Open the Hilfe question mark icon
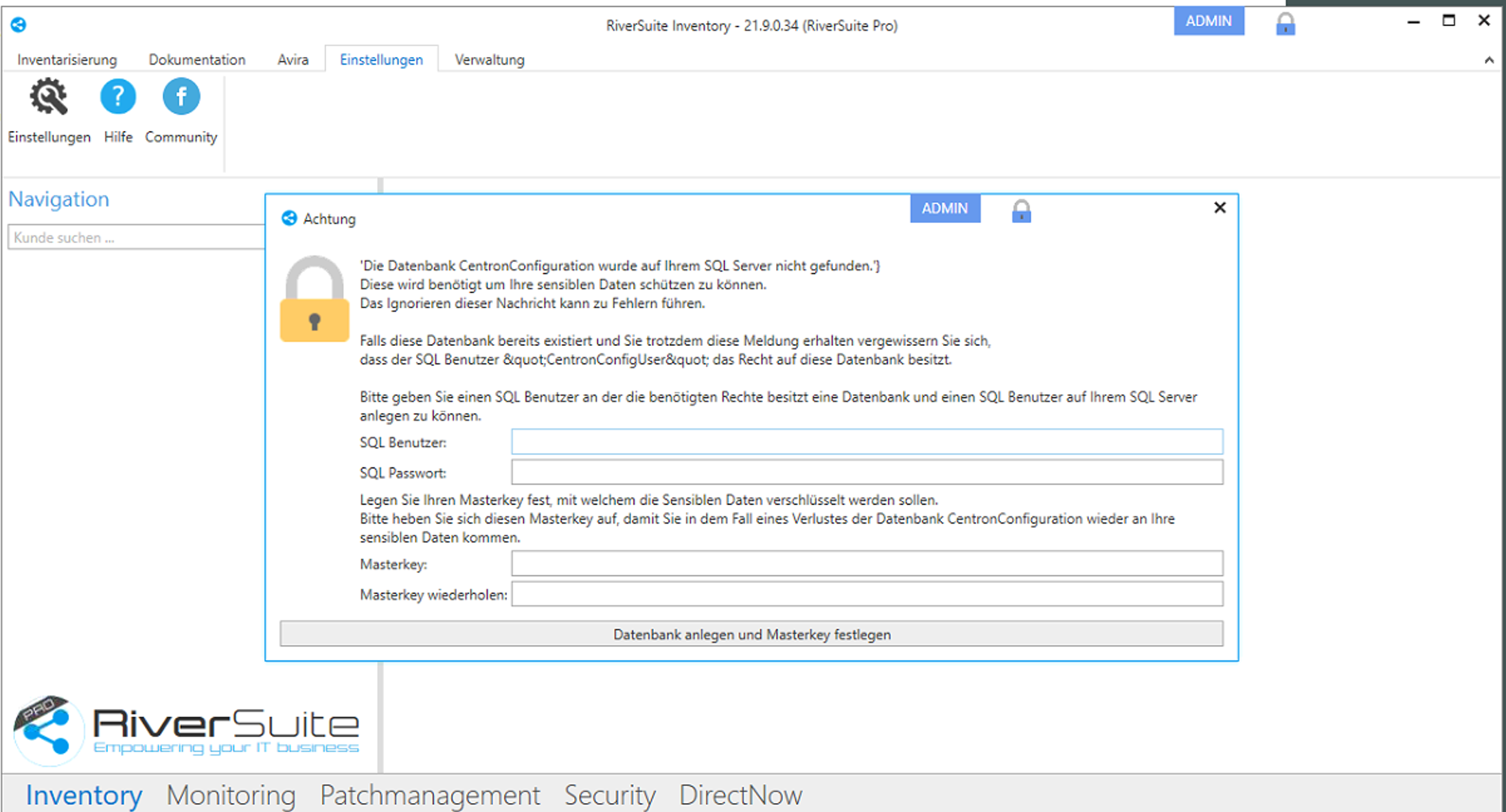 tap(118, 97)
